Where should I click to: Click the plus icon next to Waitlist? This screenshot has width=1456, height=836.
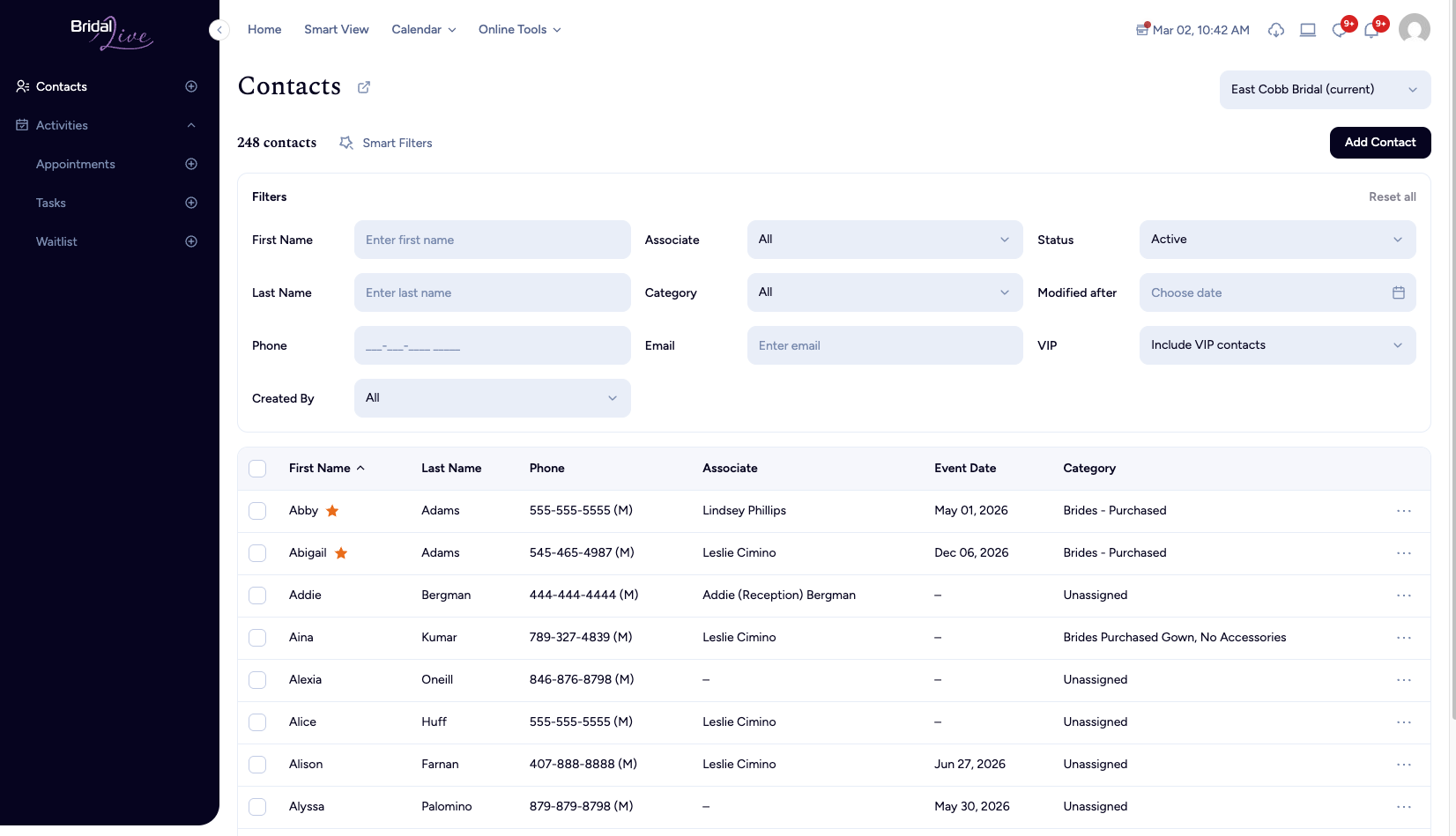(x=191, y=241)
